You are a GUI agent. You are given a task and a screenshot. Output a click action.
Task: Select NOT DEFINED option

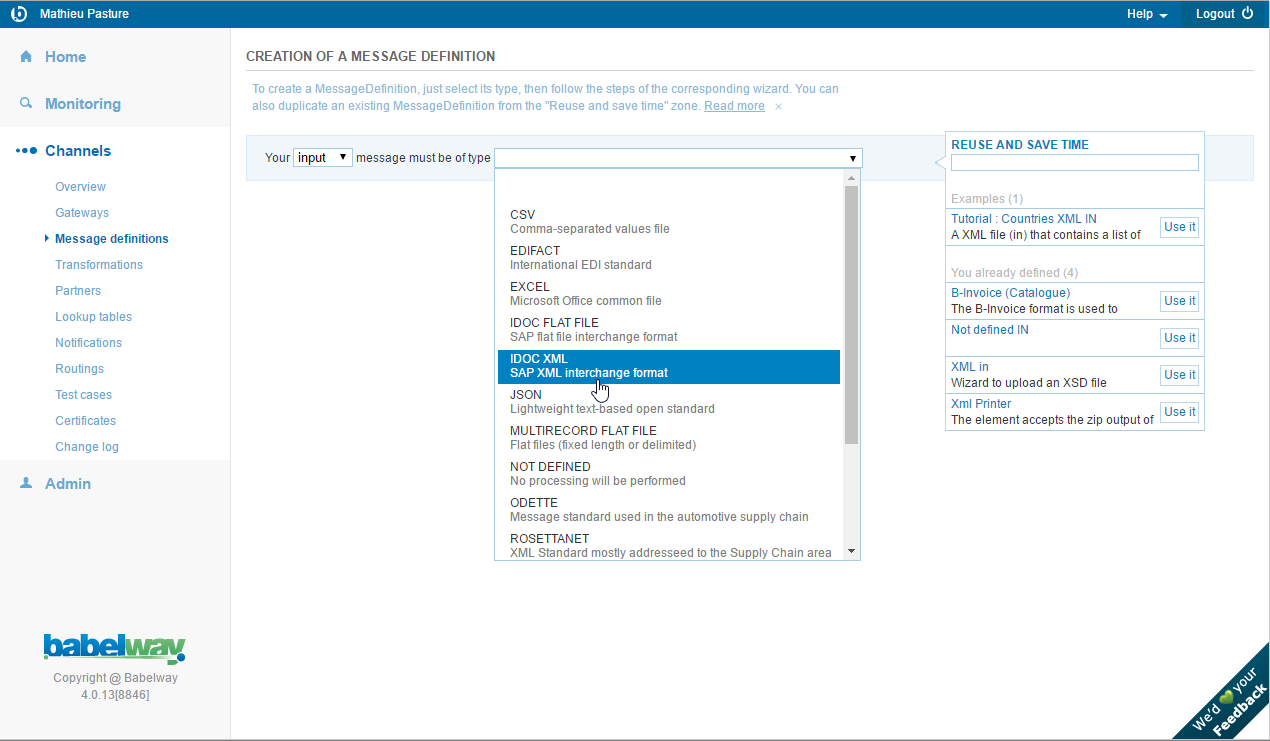pyautogui.click(x=669, y=474)
